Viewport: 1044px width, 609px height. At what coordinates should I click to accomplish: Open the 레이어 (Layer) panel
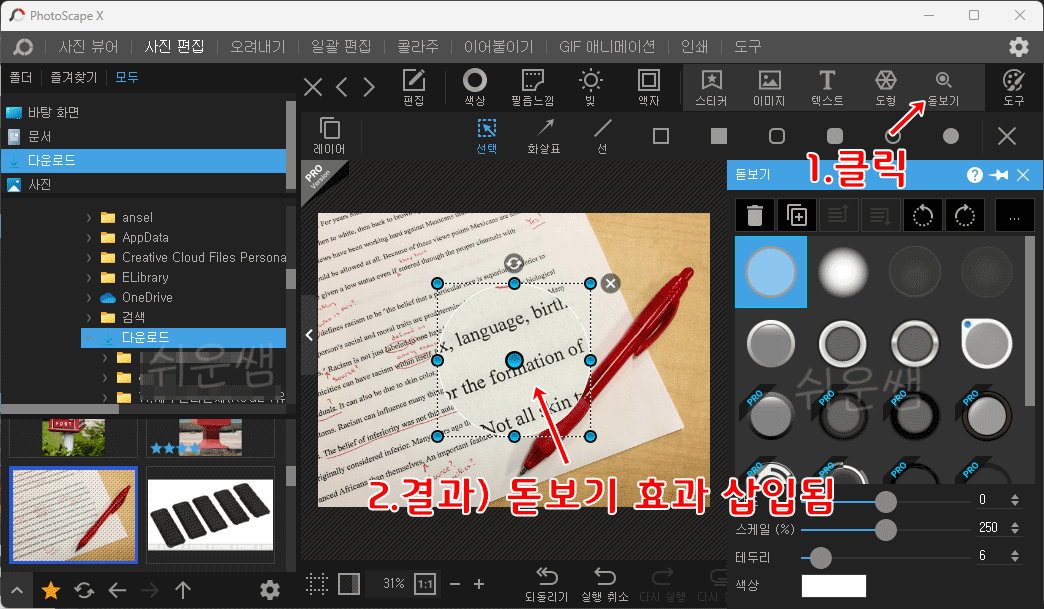click(330, 136)
